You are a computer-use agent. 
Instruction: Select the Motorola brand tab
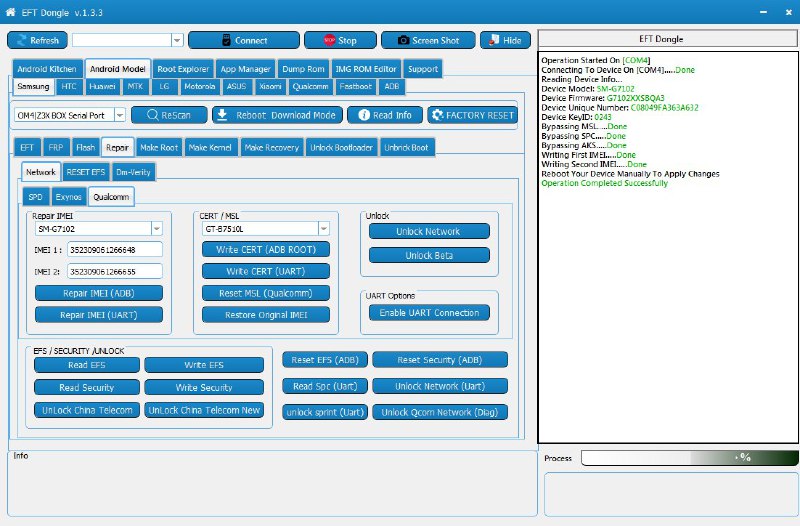pyautogui.click(x=199, y=86)
